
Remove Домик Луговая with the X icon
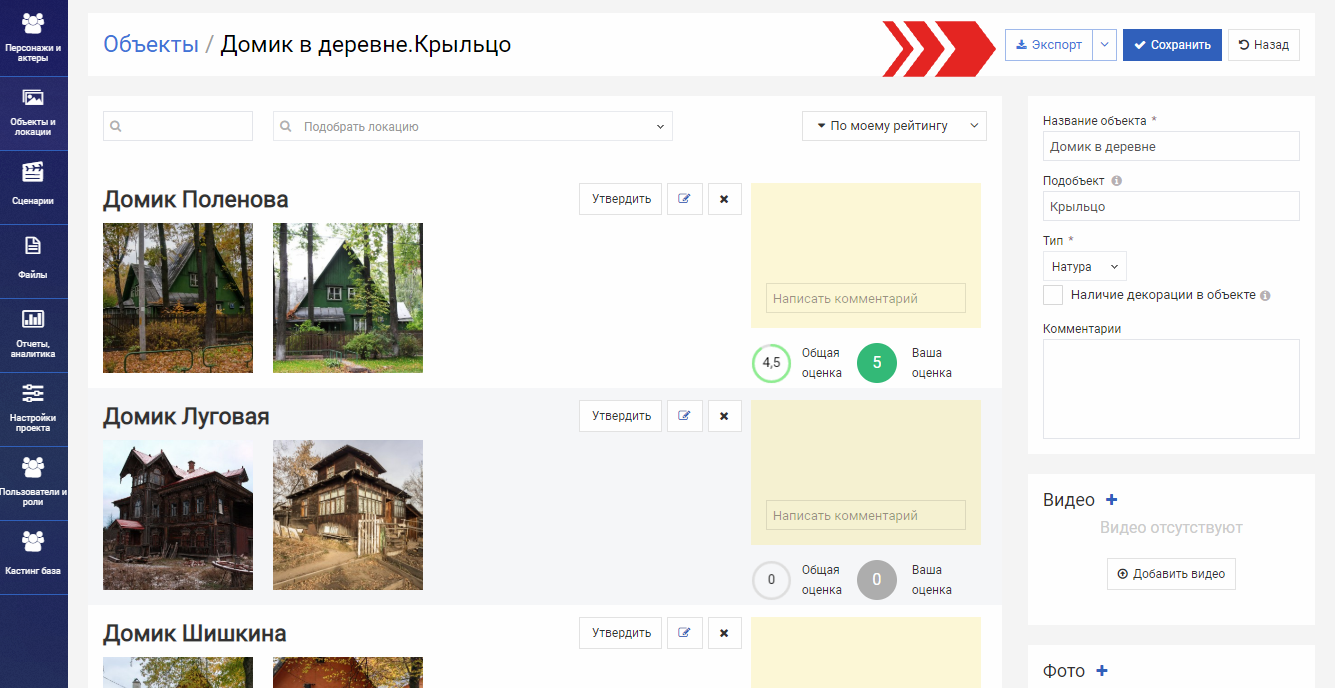tap(724, 416)
